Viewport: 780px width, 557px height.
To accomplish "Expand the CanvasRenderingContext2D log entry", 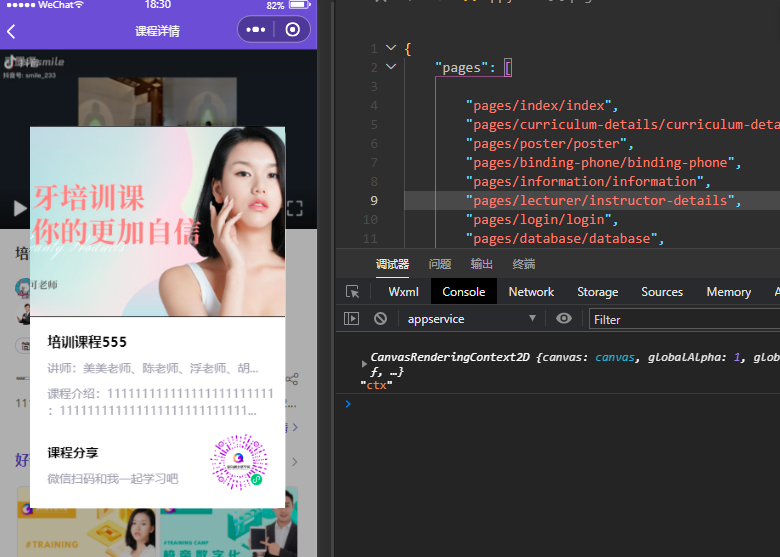I will pos(364,364).
